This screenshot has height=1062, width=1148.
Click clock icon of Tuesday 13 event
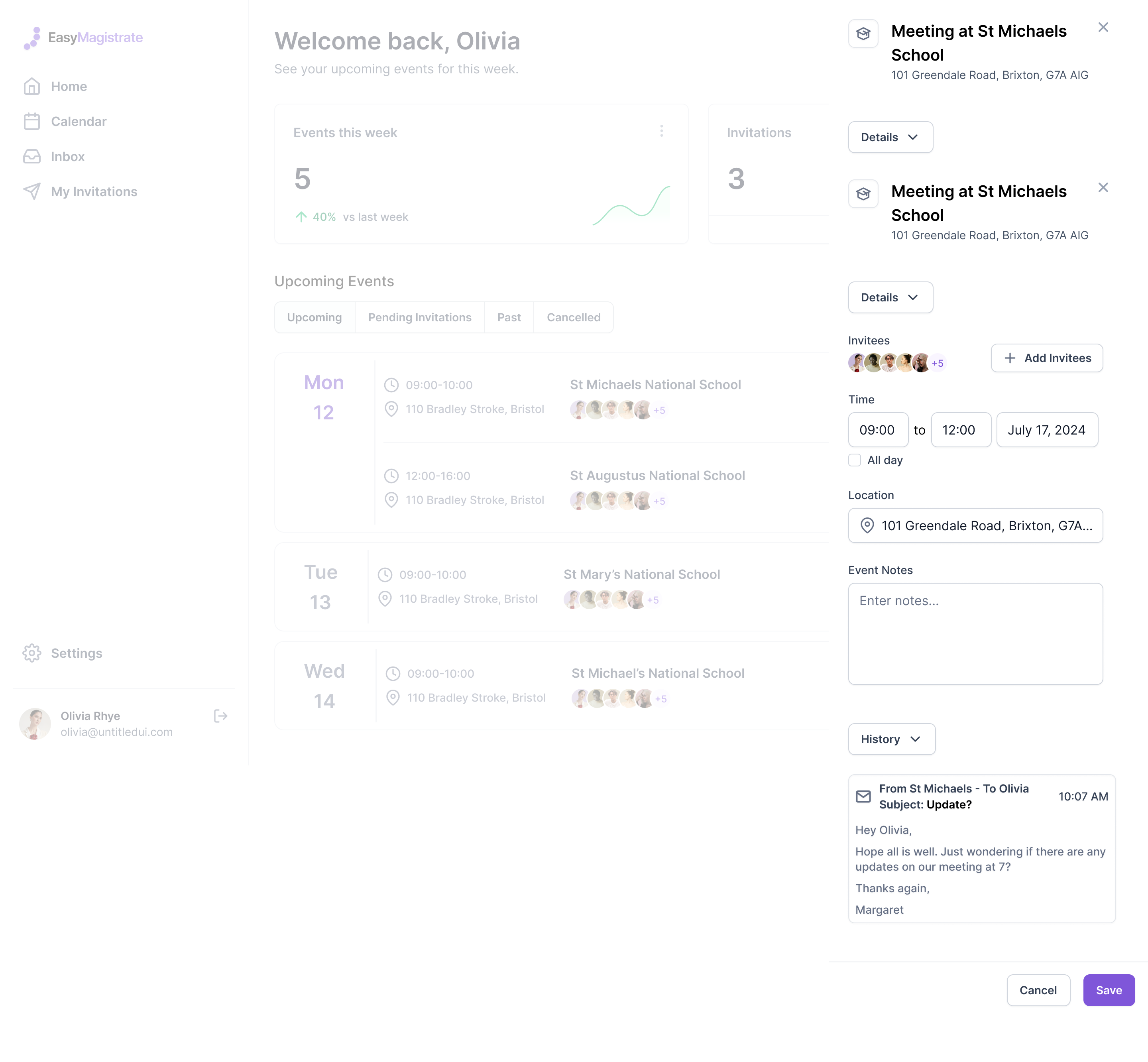(385, 575)
